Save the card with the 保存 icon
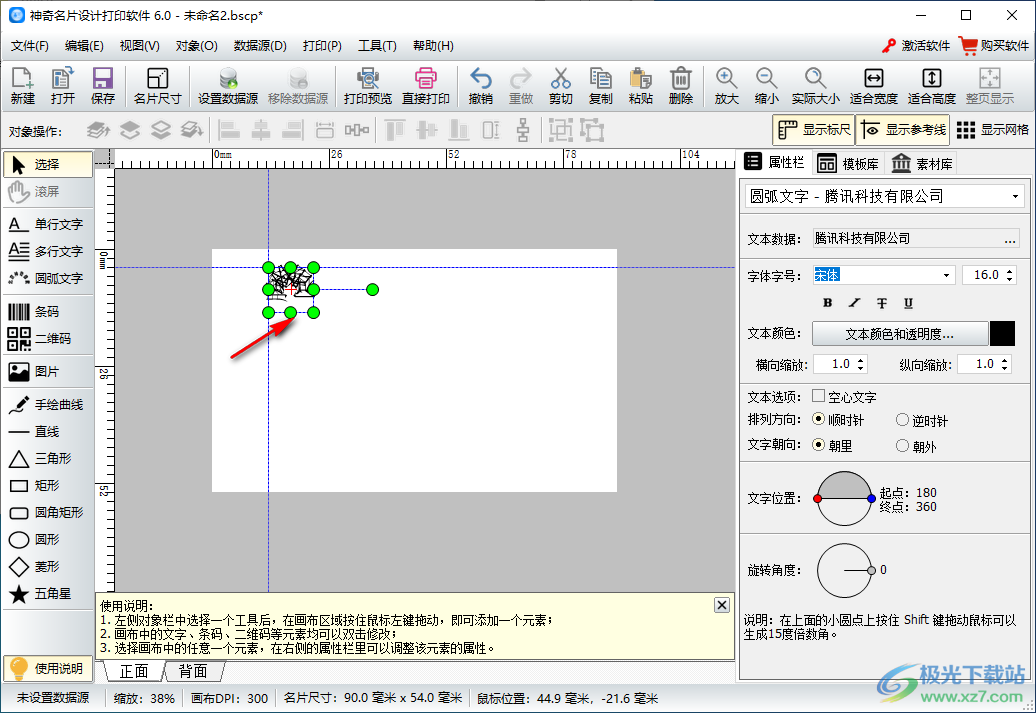The width and height of the screenshot is (1036, 713). point(102,86)
